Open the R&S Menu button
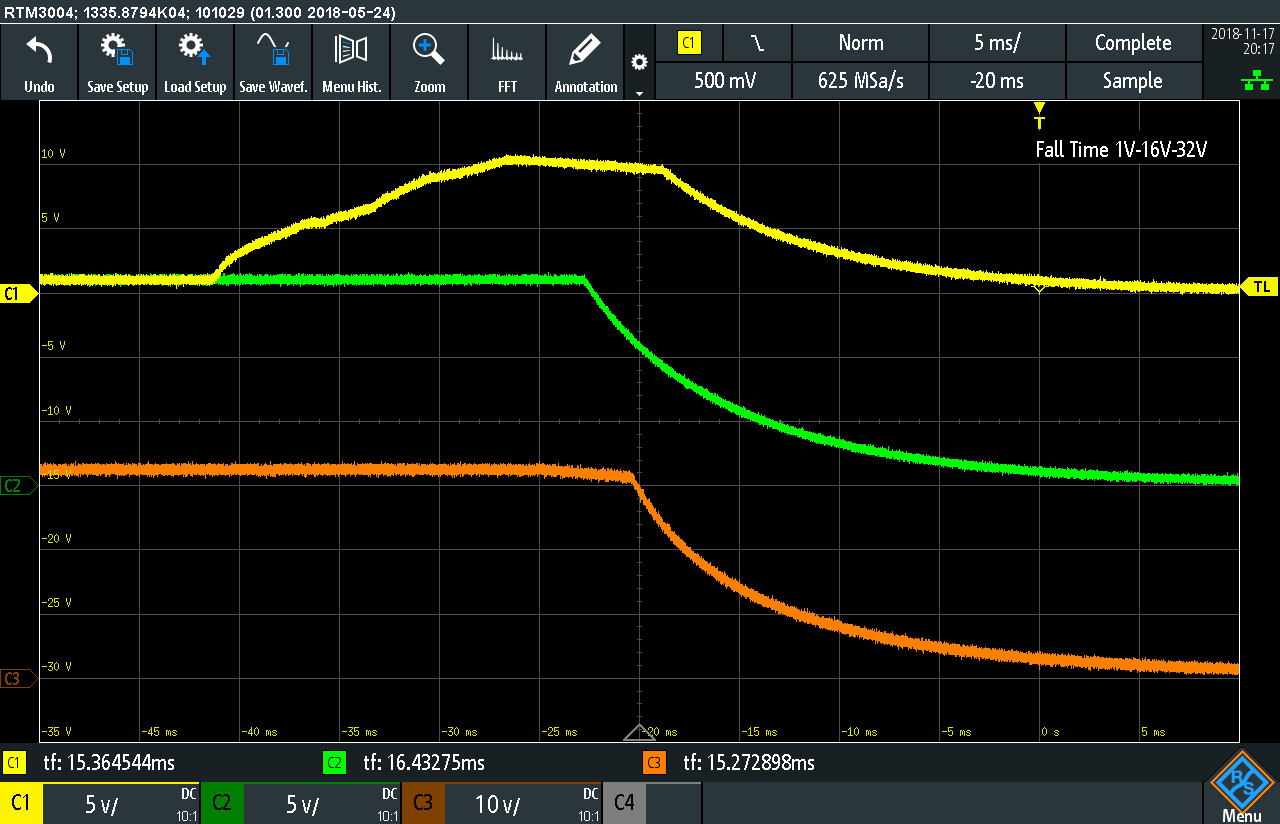This screenshot has height=824, width=1280. (x=1241, y=787)
